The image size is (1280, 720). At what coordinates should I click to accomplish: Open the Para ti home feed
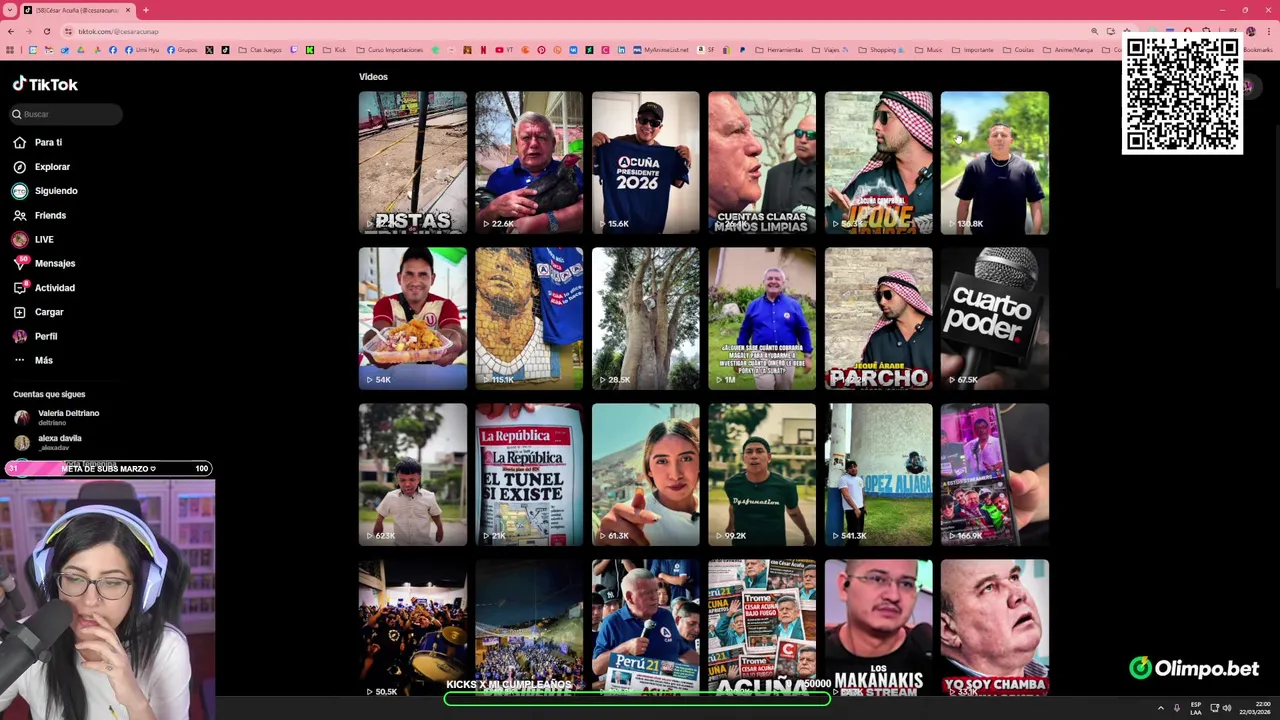coord(38,142)
